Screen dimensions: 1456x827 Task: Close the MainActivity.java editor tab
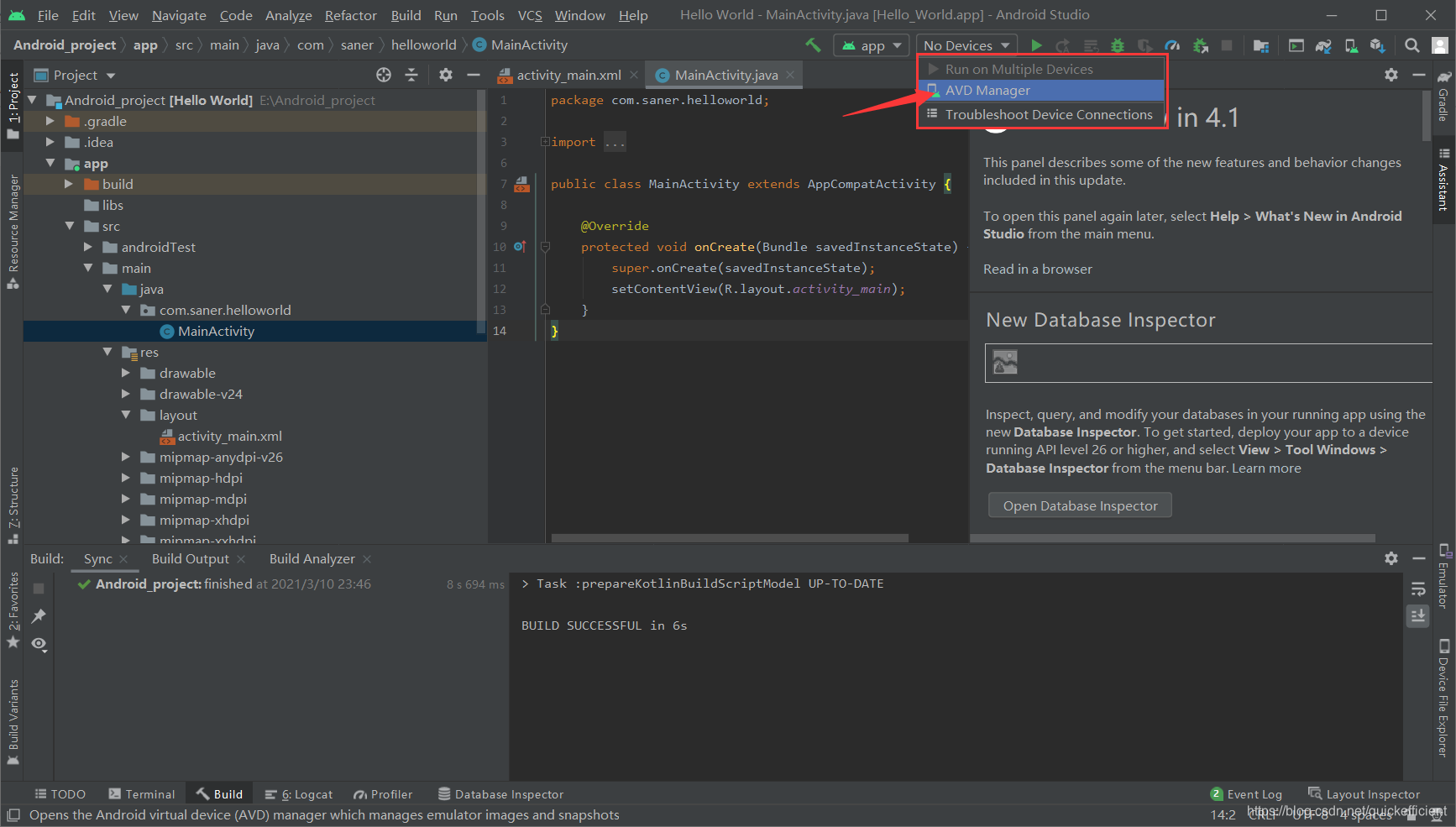pos(790,75)
